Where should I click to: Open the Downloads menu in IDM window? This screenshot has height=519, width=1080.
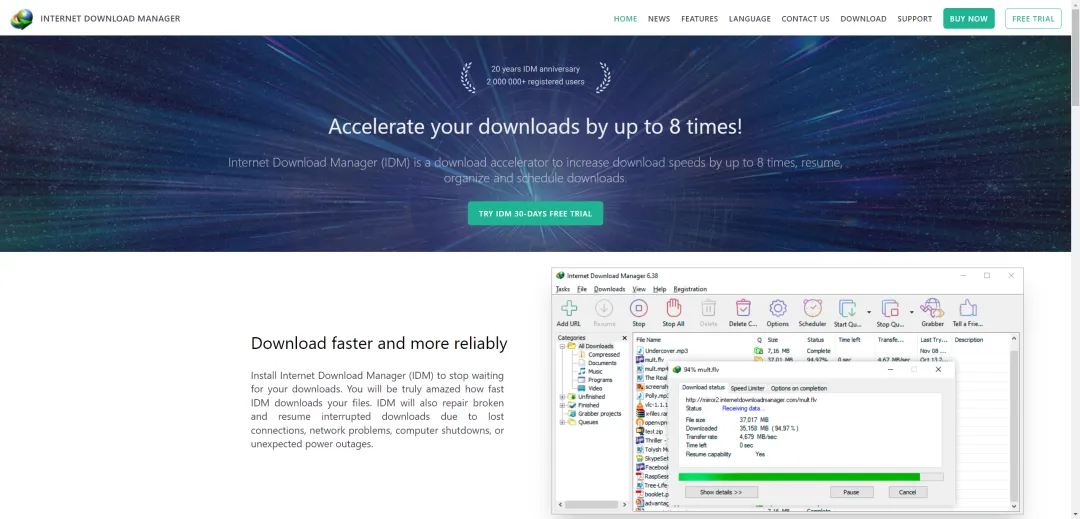(609, 289)
